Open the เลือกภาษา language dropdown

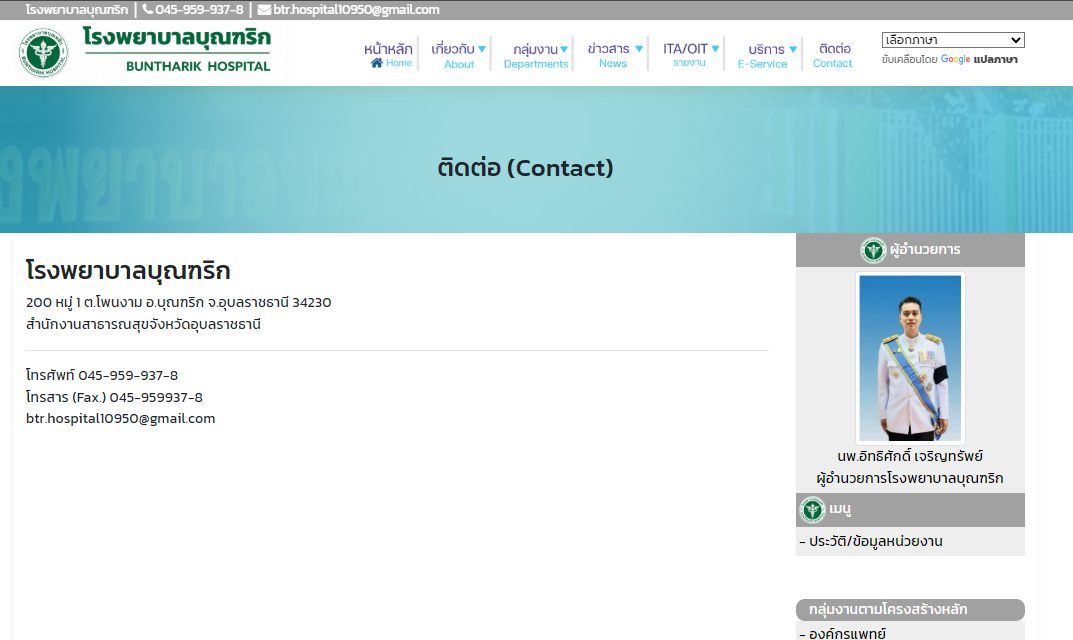click(953, 40)
